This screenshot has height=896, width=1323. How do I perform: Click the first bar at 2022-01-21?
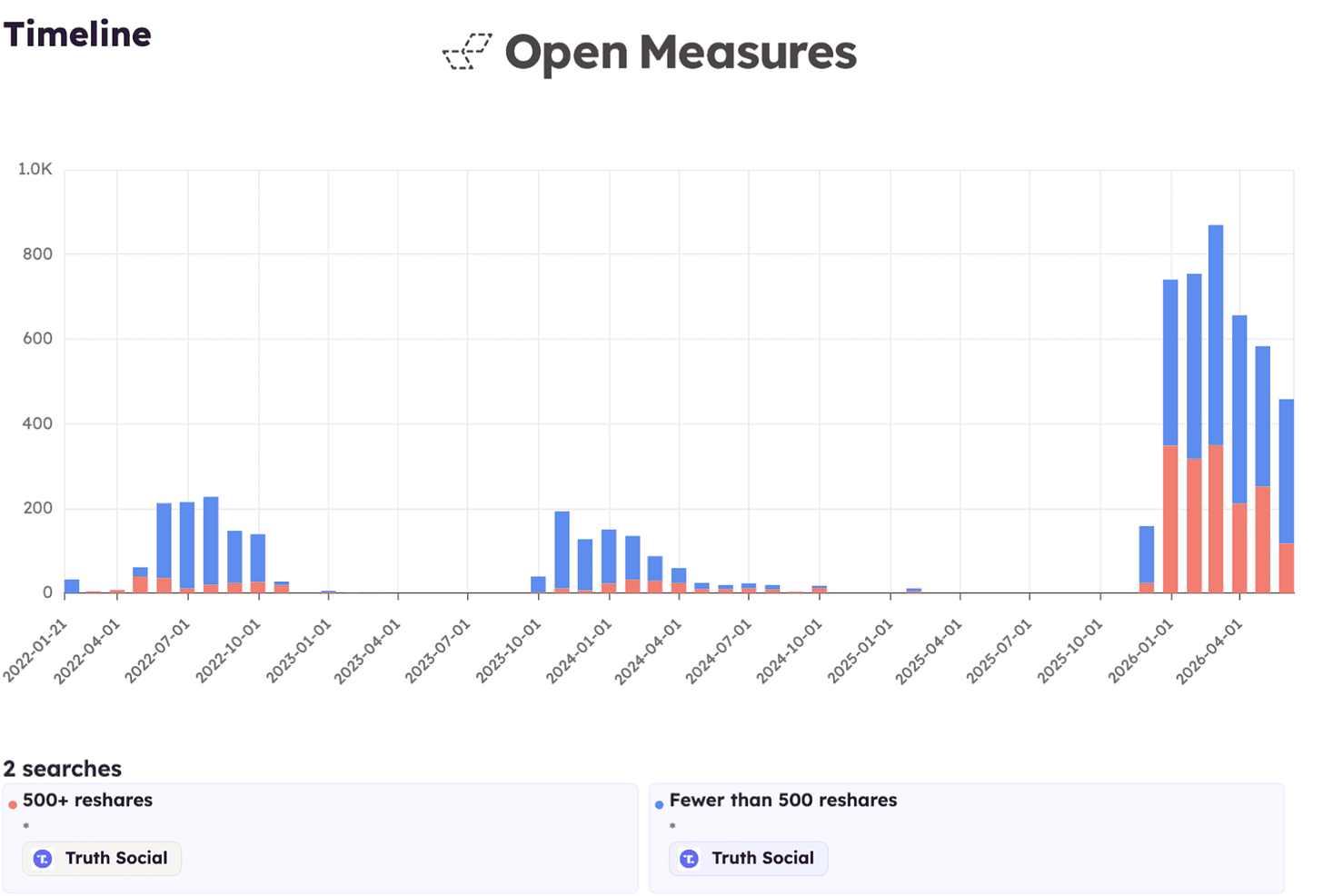click(x=72, y=586)
